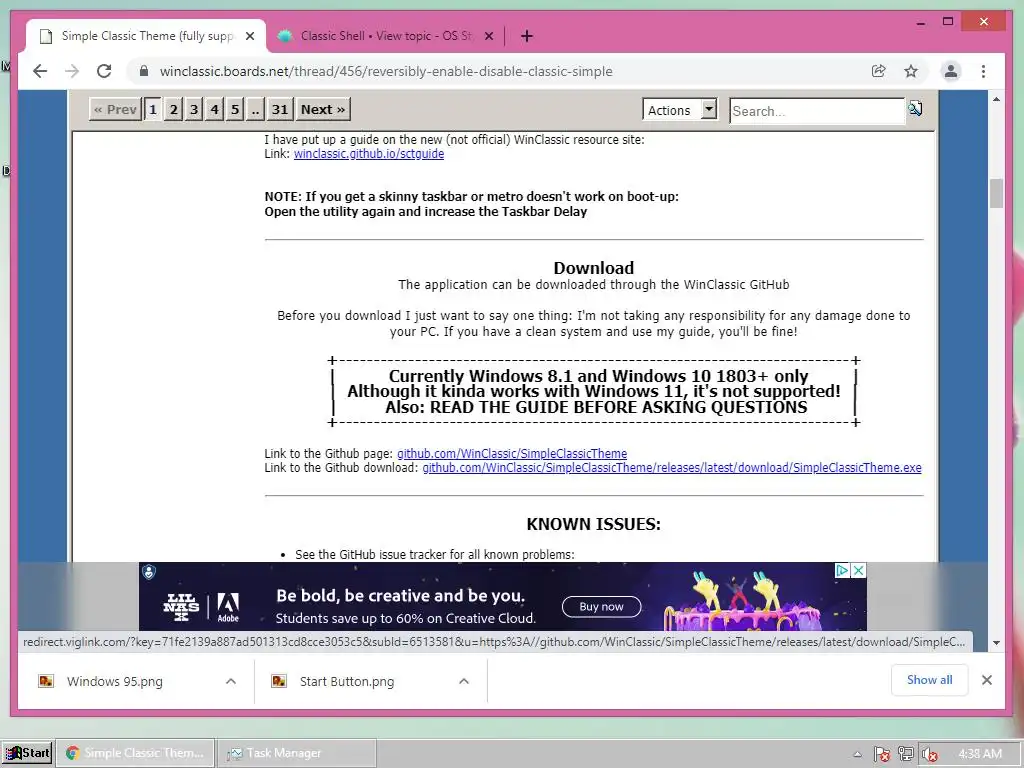Open the 4:38 AM clock
The width and height of the screenshot is (1024, 768).
[x=980, y=754]
